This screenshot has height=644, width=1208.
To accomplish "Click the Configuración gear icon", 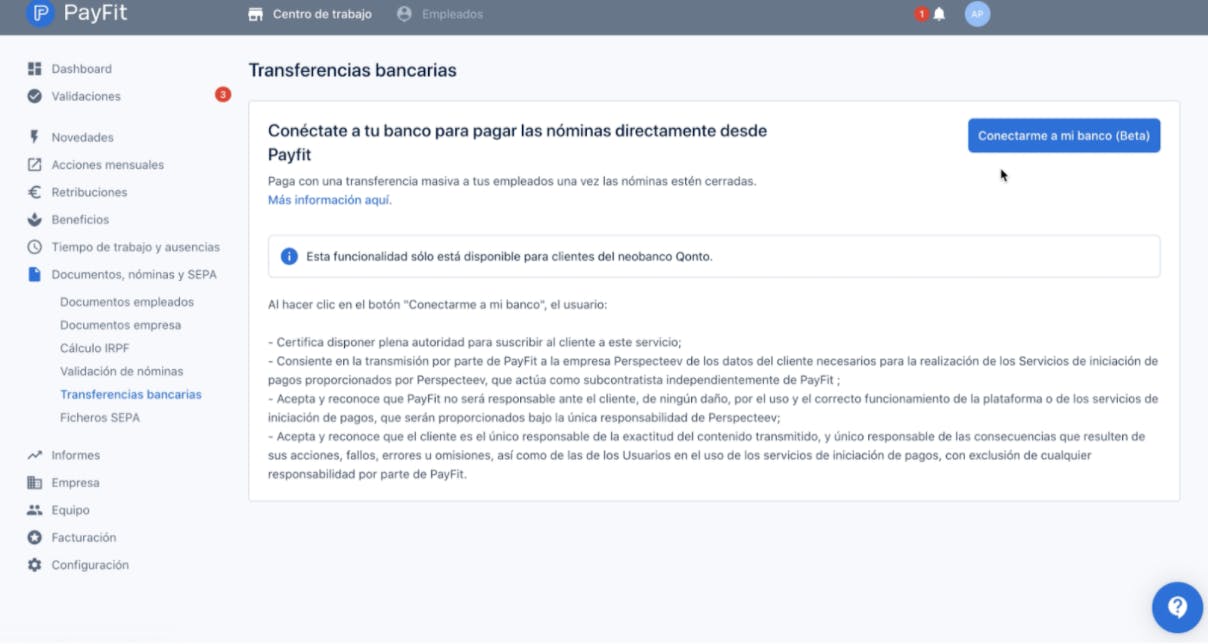I will 35,565.
